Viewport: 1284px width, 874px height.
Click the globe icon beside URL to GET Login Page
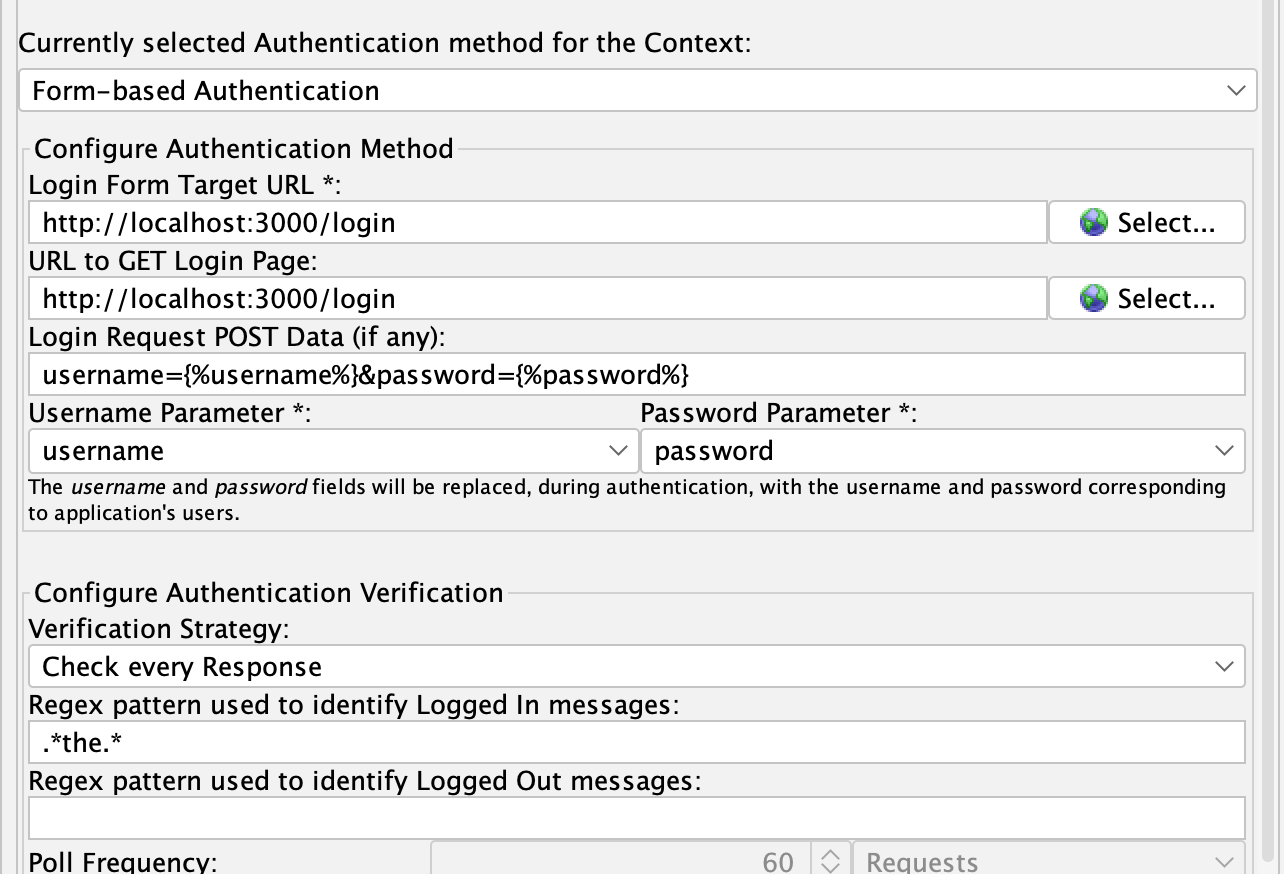(x=1093, y=298)
